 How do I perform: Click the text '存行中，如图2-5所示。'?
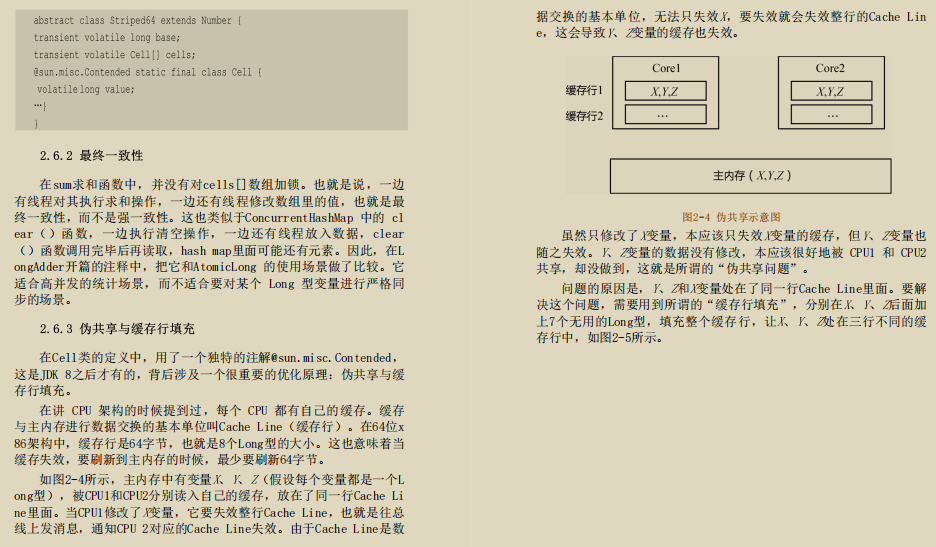pyautogui.click(x=599, y=338)
